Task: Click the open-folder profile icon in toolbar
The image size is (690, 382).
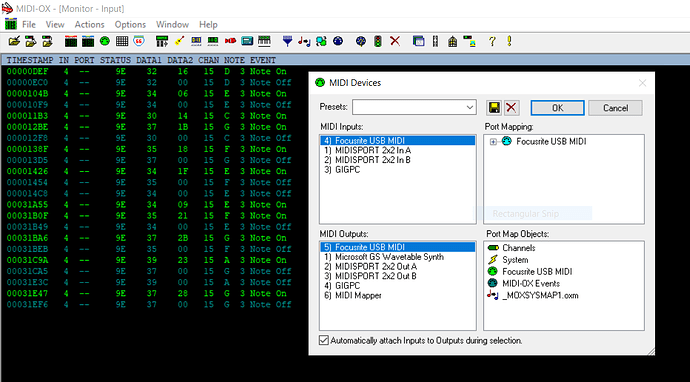Action: click(14, 41)
